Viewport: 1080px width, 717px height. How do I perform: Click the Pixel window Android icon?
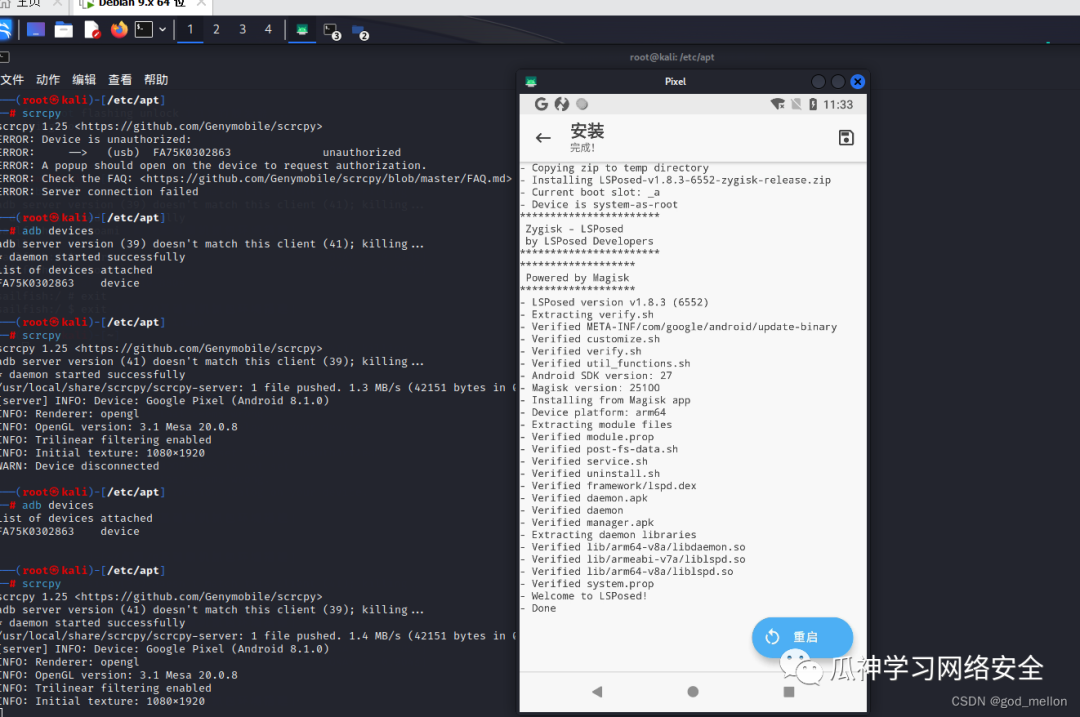[530, 81]
